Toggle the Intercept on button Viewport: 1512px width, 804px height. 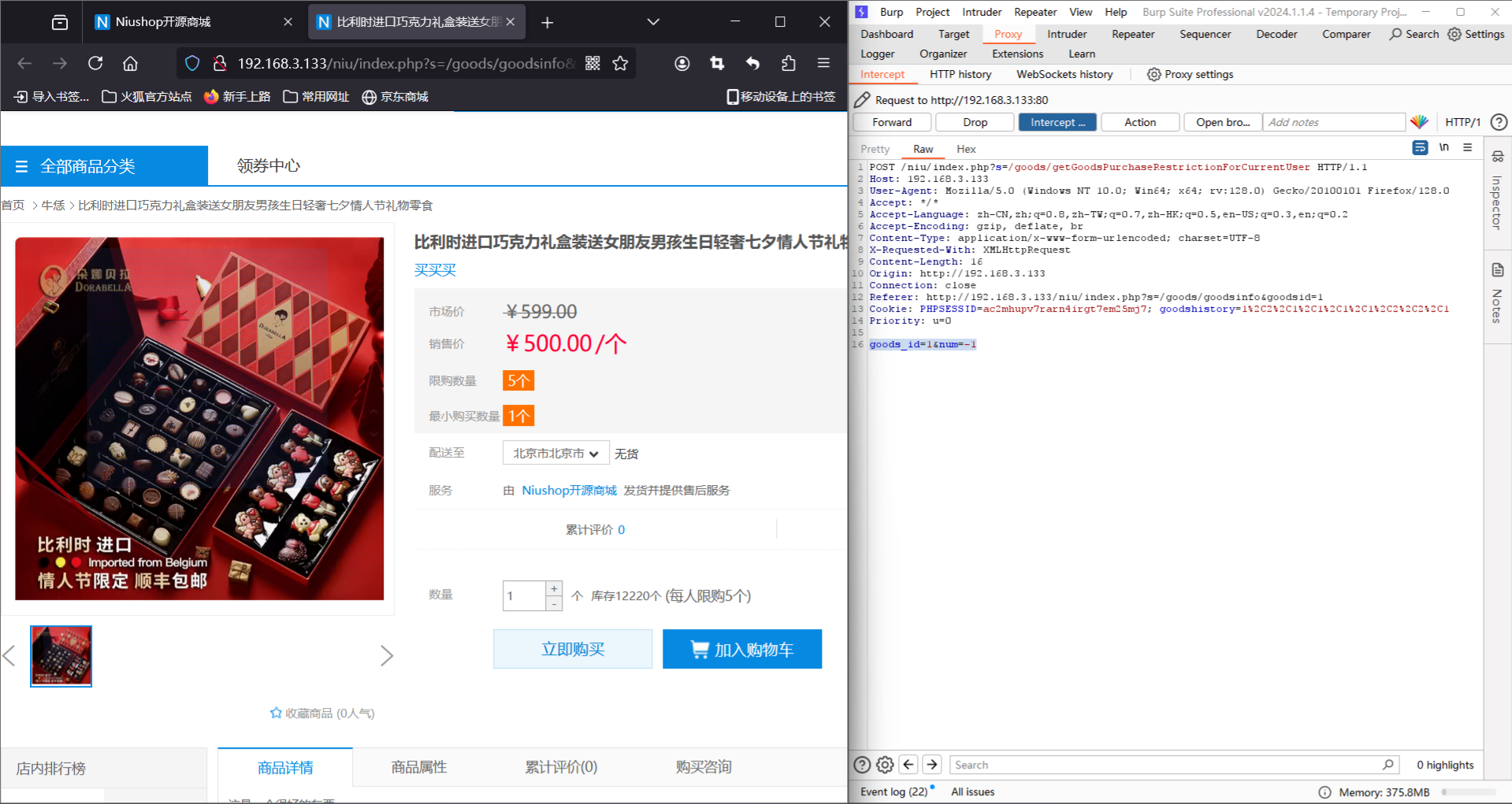[1057, 122]
